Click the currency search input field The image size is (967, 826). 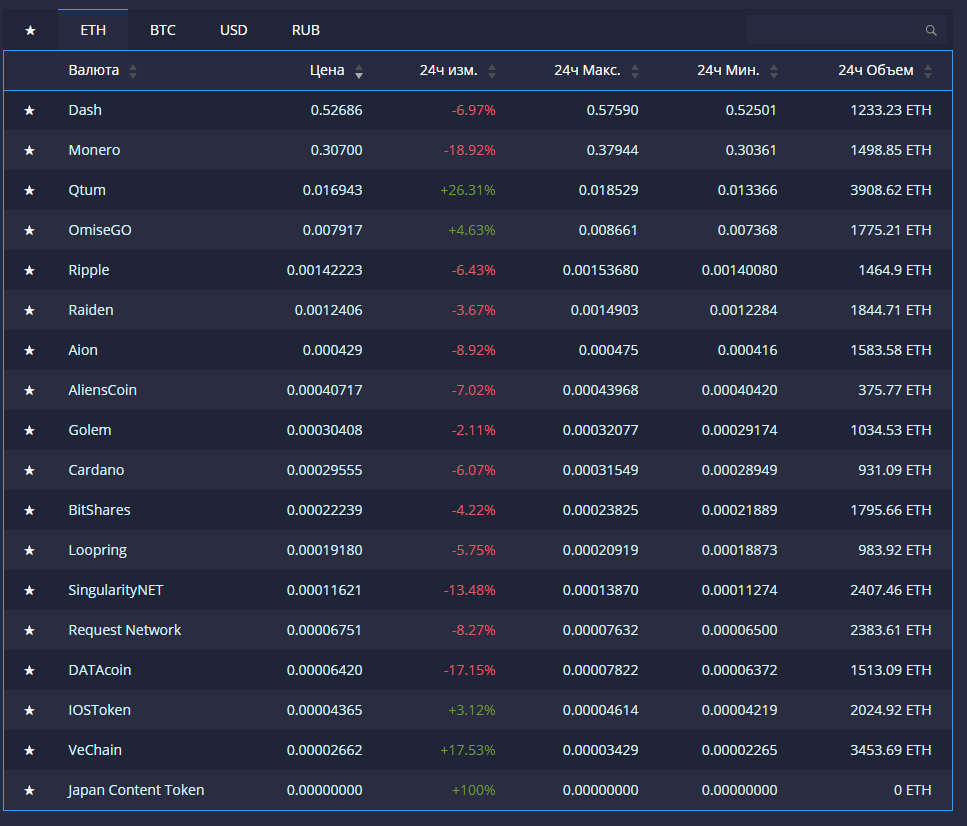pos(847,30)
